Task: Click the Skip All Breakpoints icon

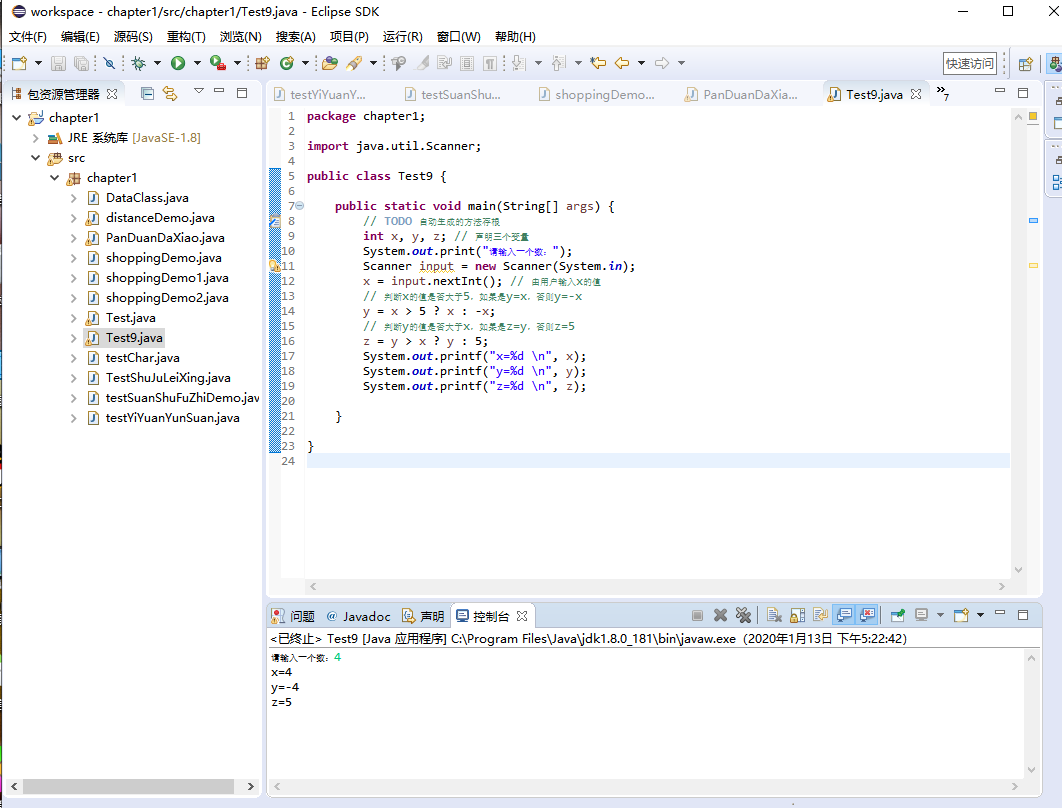Action: [109, 63]
